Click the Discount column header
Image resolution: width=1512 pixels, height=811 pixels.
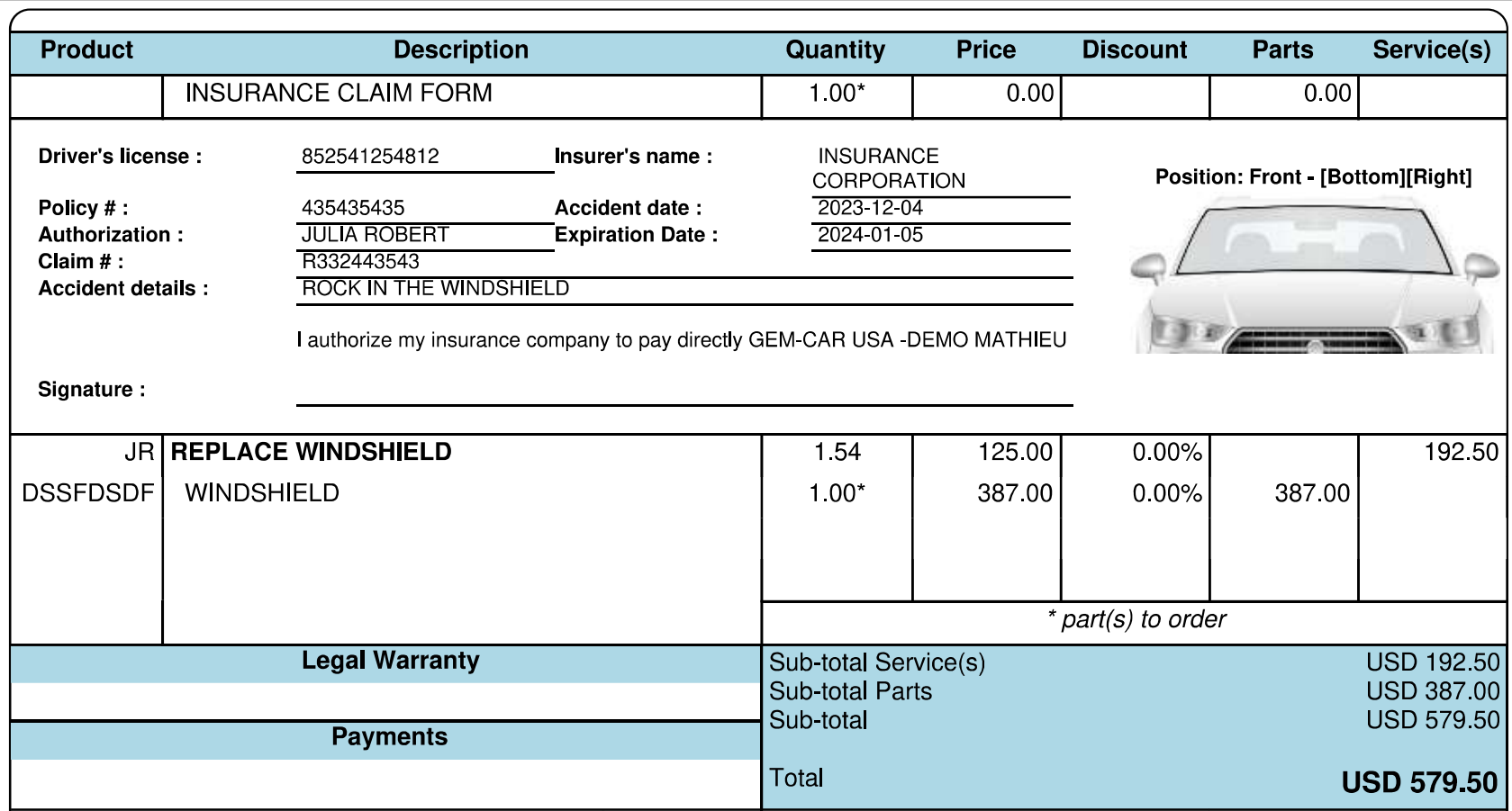tap(1134, 50)
